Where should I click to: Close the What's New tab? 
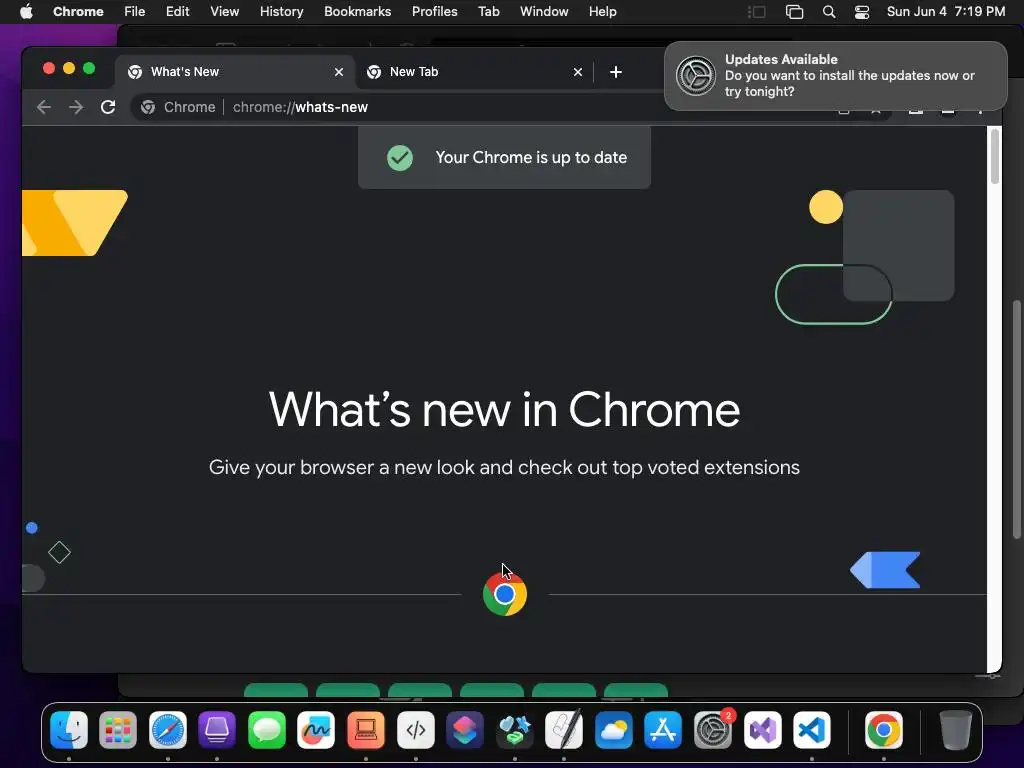coord(339,72)
